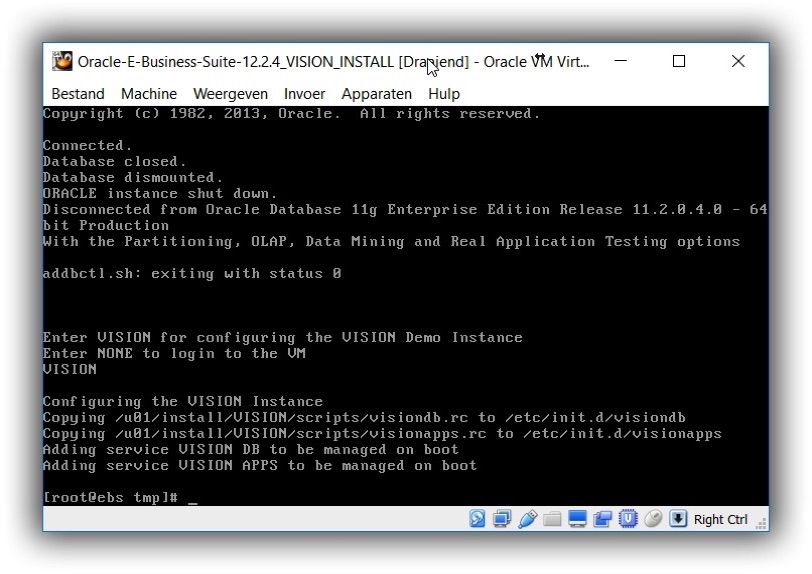Screen dimensions: 812x574
Task: Click the mouse integration status icon
Action: tap(653, 519)
